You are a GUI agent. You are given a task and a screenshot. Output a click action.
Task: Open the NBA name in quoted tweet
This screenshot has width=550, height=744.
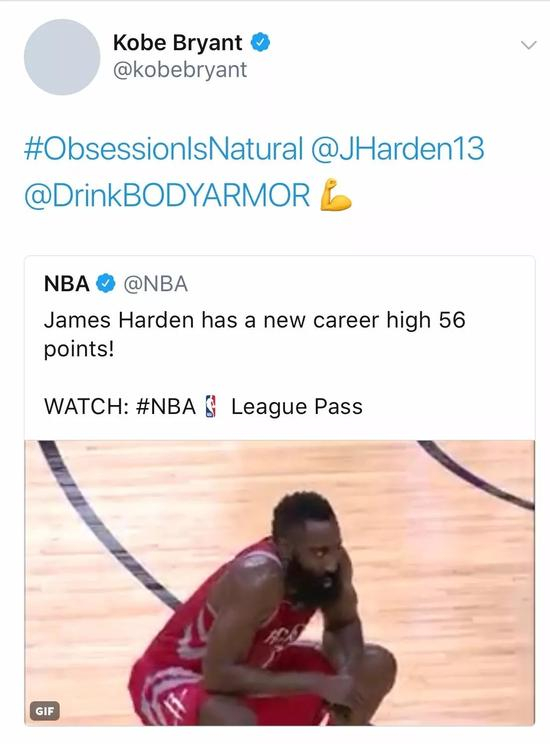pos(67,284)
